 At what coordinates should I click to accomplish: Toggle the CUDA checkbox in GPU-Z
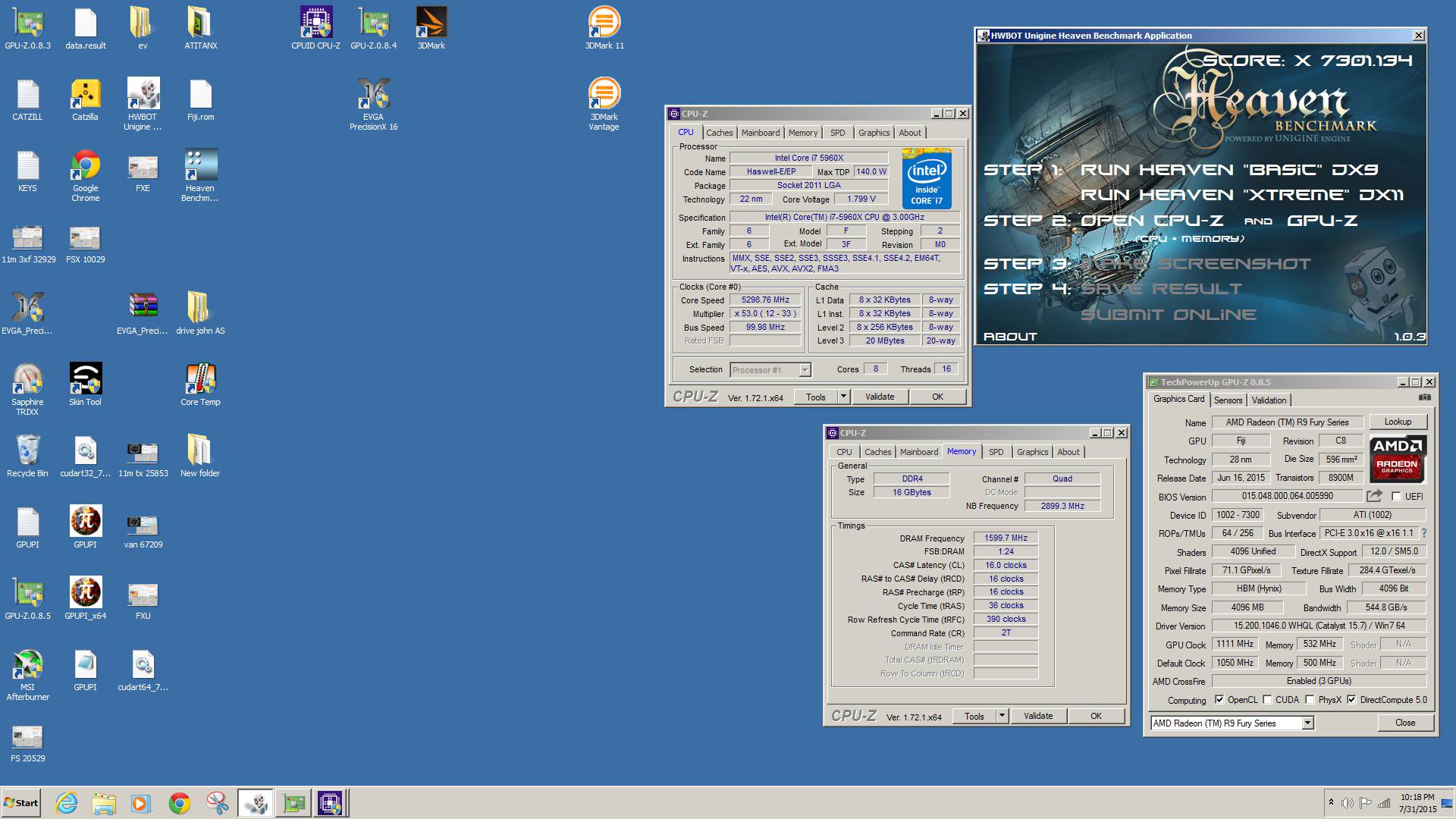tap(1267, 700)
